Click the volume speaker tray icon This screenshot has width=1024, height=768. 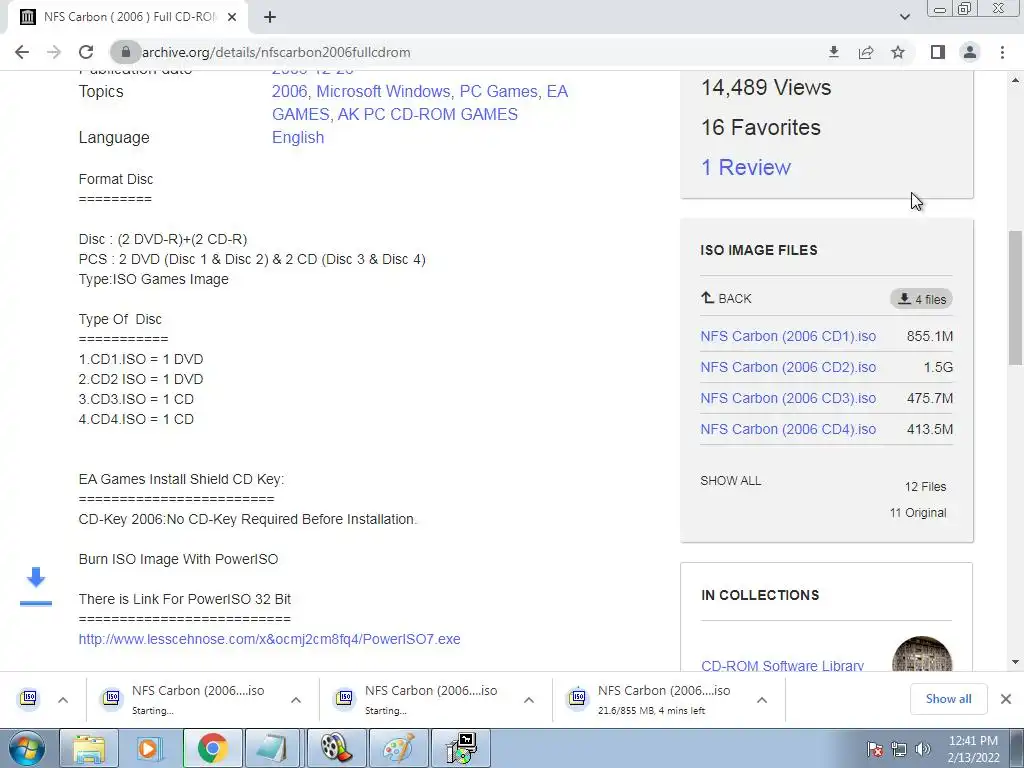coord(922,749)
